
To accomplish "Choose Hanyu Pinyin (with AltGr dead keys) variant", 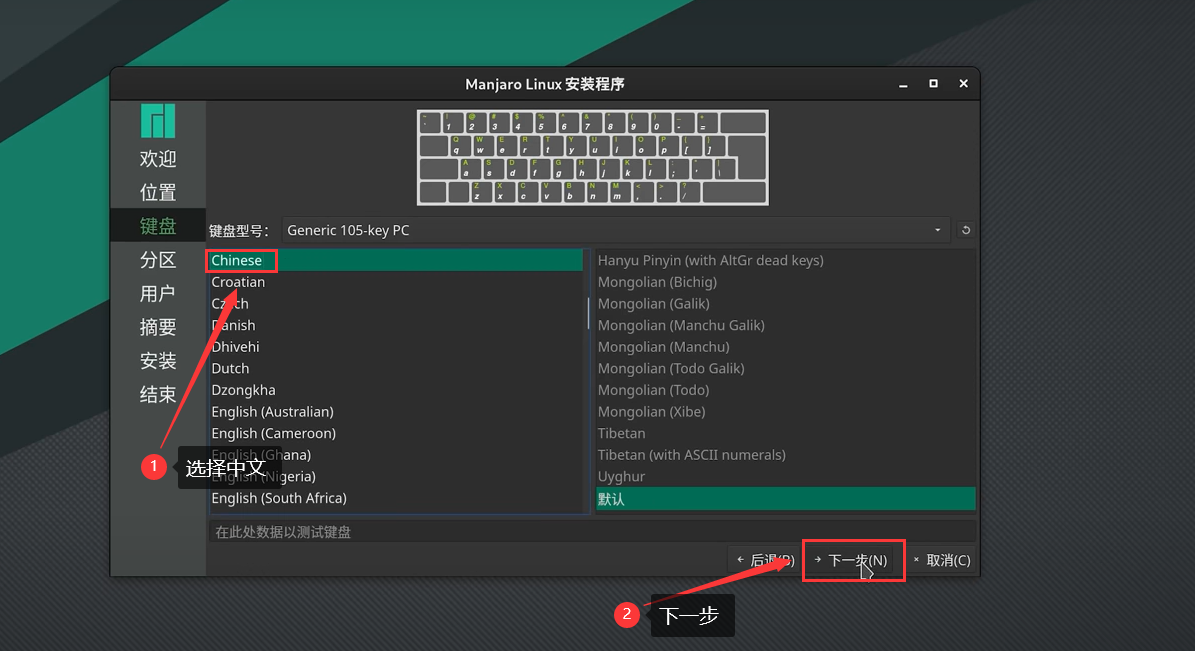I will [x=786, y=261].
